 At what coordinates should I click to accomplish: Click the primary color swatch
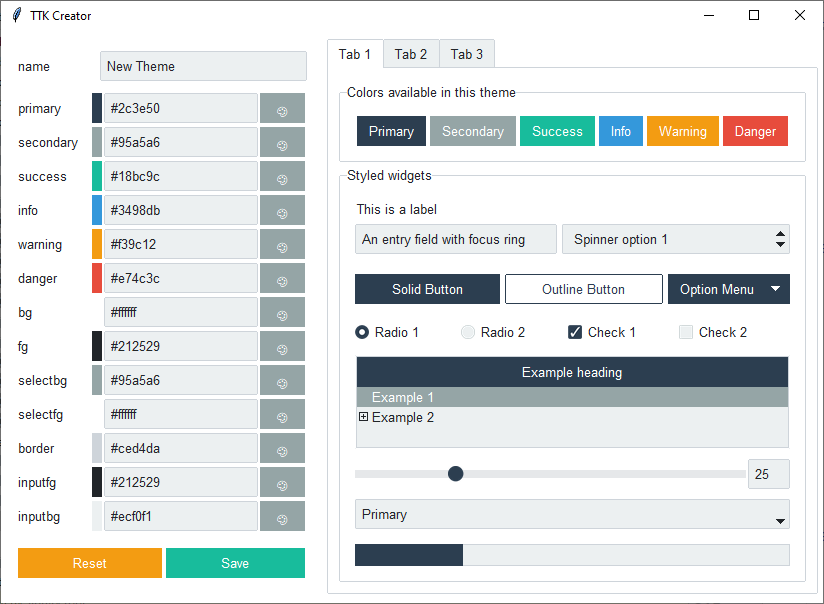pyautogui.click(x=97, y=108)
